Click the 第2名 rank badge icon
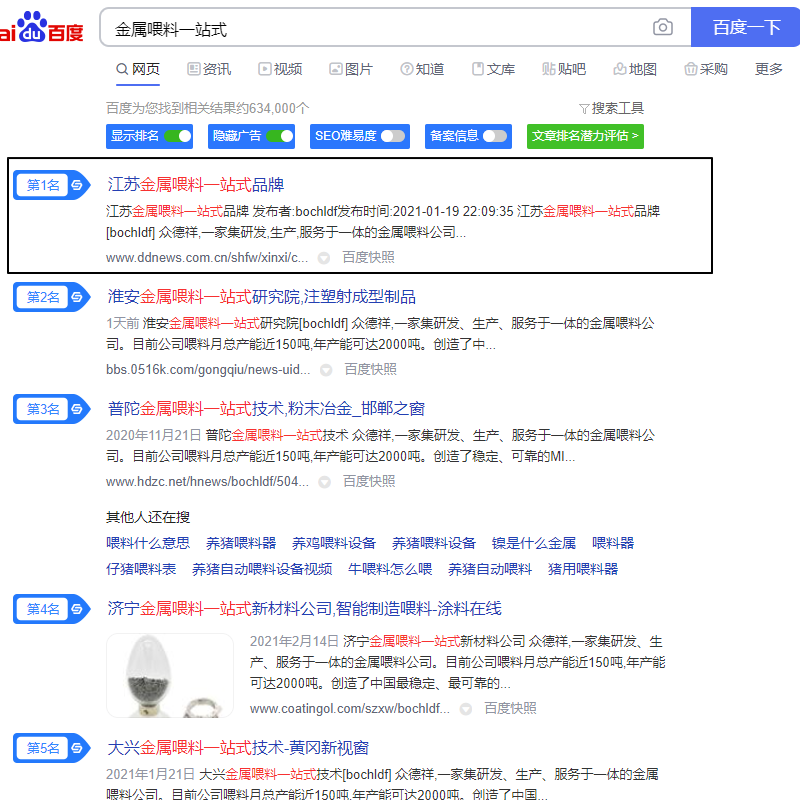This screenshot has width=800, height=800. click(52, 297)
